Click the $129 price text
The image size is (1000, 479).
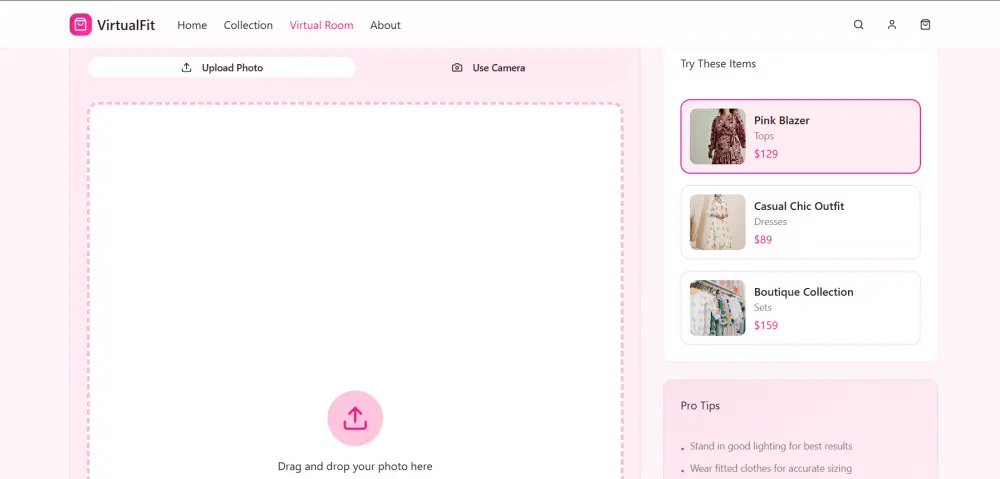(766, 154)
